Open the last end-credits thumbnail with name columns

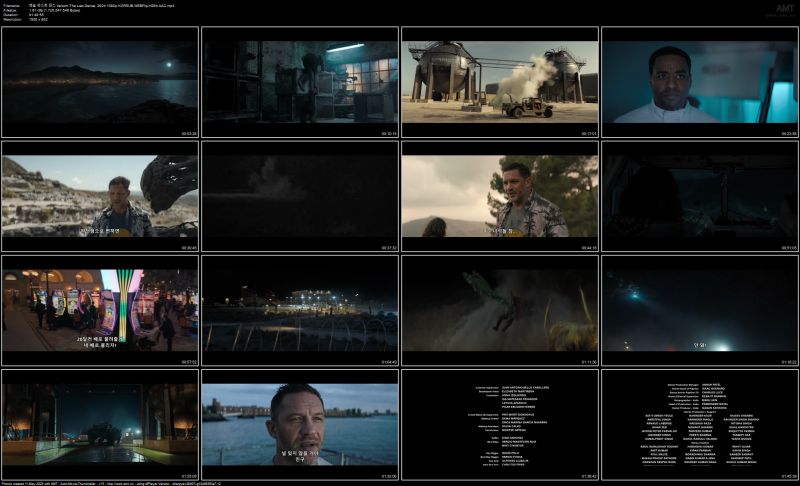[700, 425]
